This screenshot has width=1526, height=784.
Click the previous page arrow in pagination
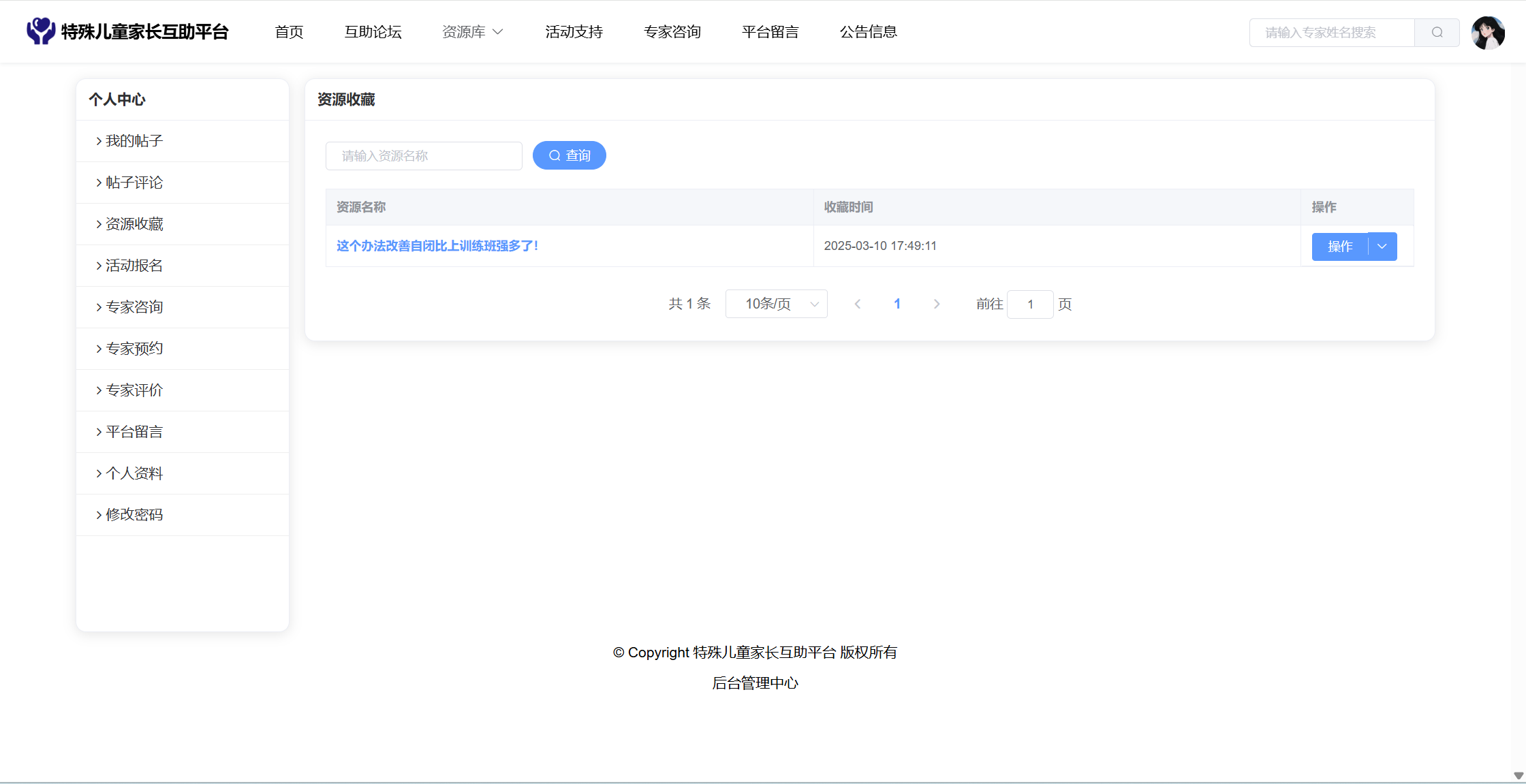tap(858, 304)
